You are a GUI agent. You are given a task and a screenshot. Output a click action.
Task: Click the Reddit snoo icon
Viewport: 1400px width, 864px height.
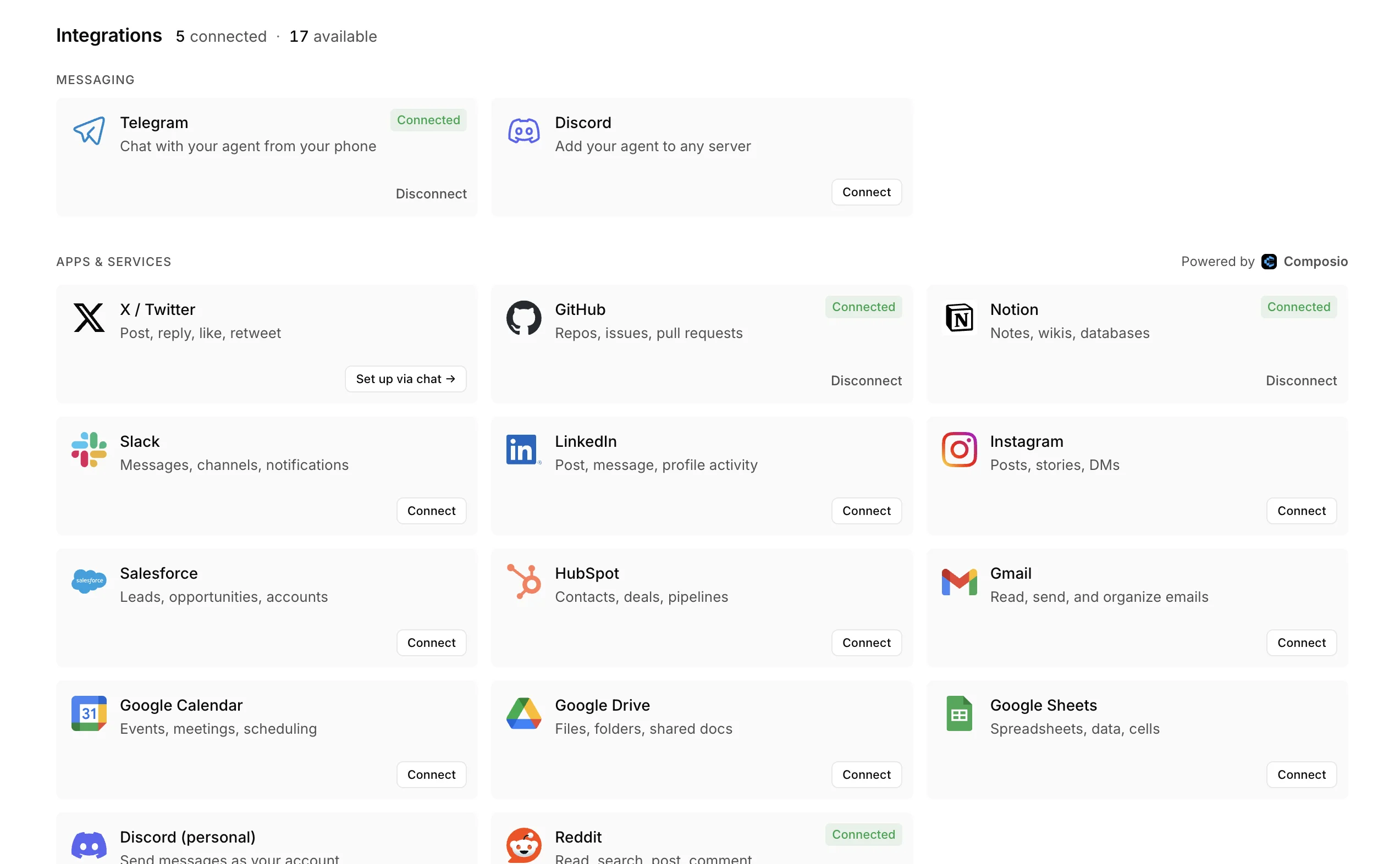(523, 845)
